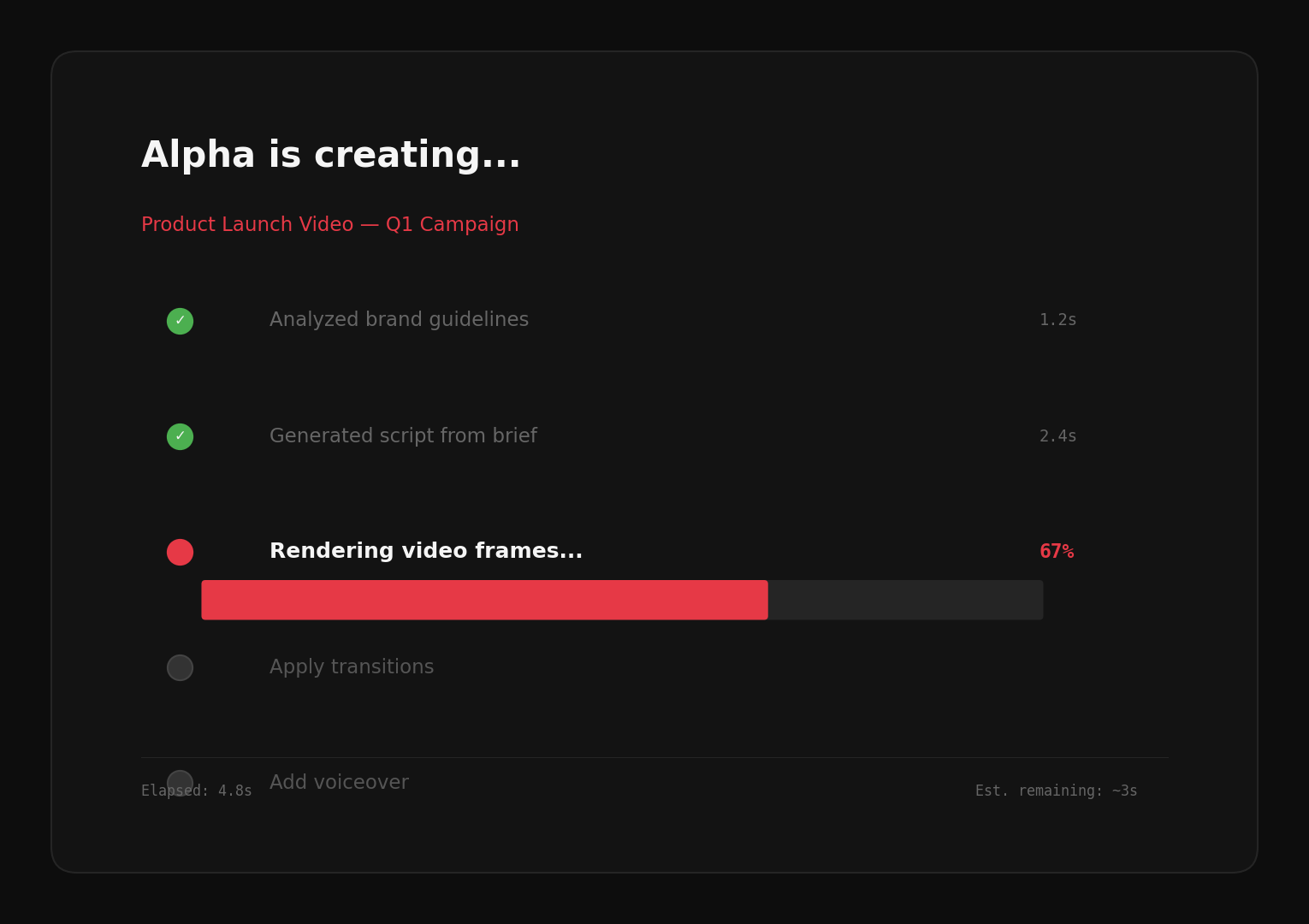Click the 67% percentage indicator
Viewport: 1309px width, 924px height.
(1057, 551)
